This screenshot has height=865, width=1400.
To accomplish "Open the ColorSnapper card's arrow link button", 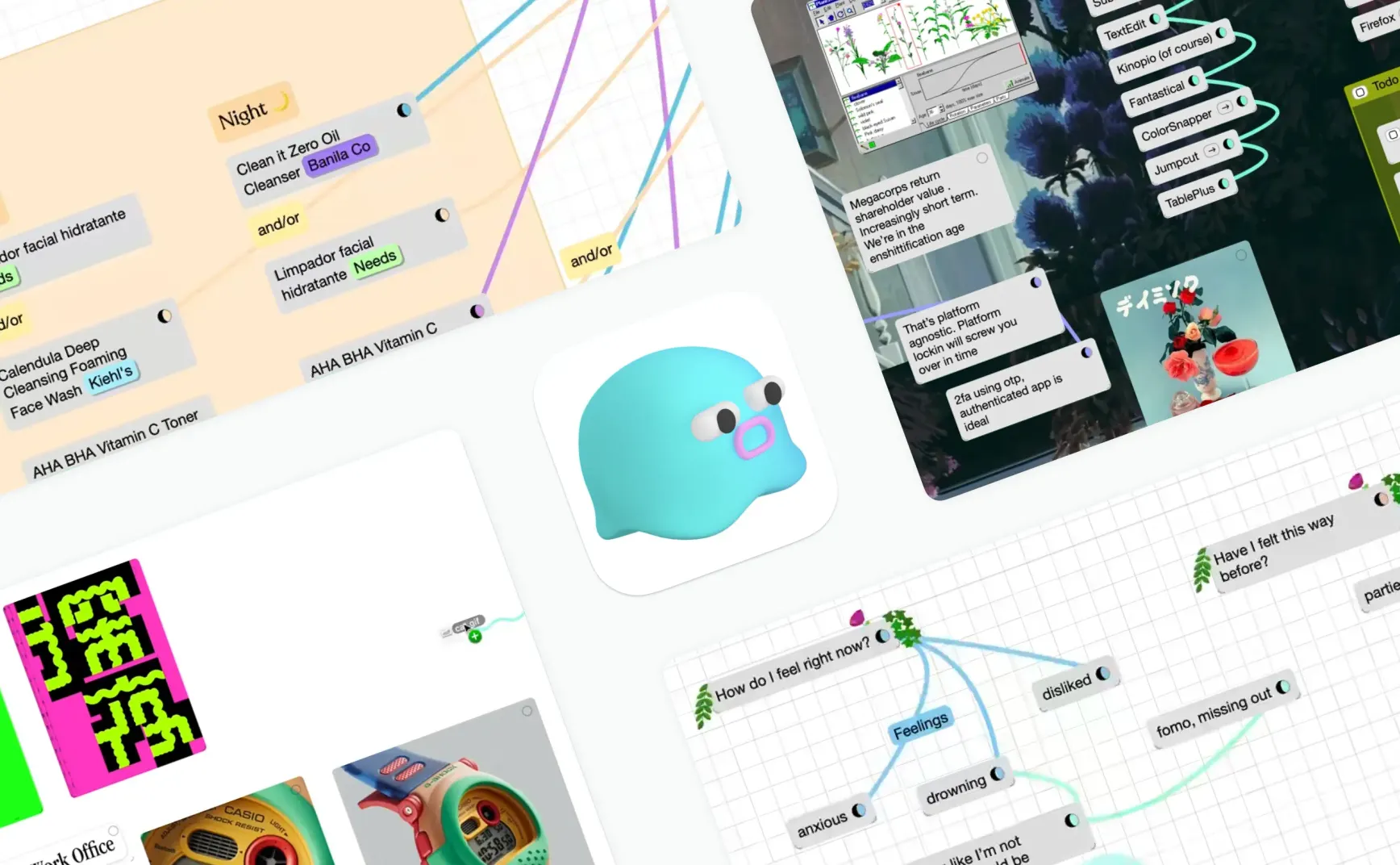I will [1224, 107].
